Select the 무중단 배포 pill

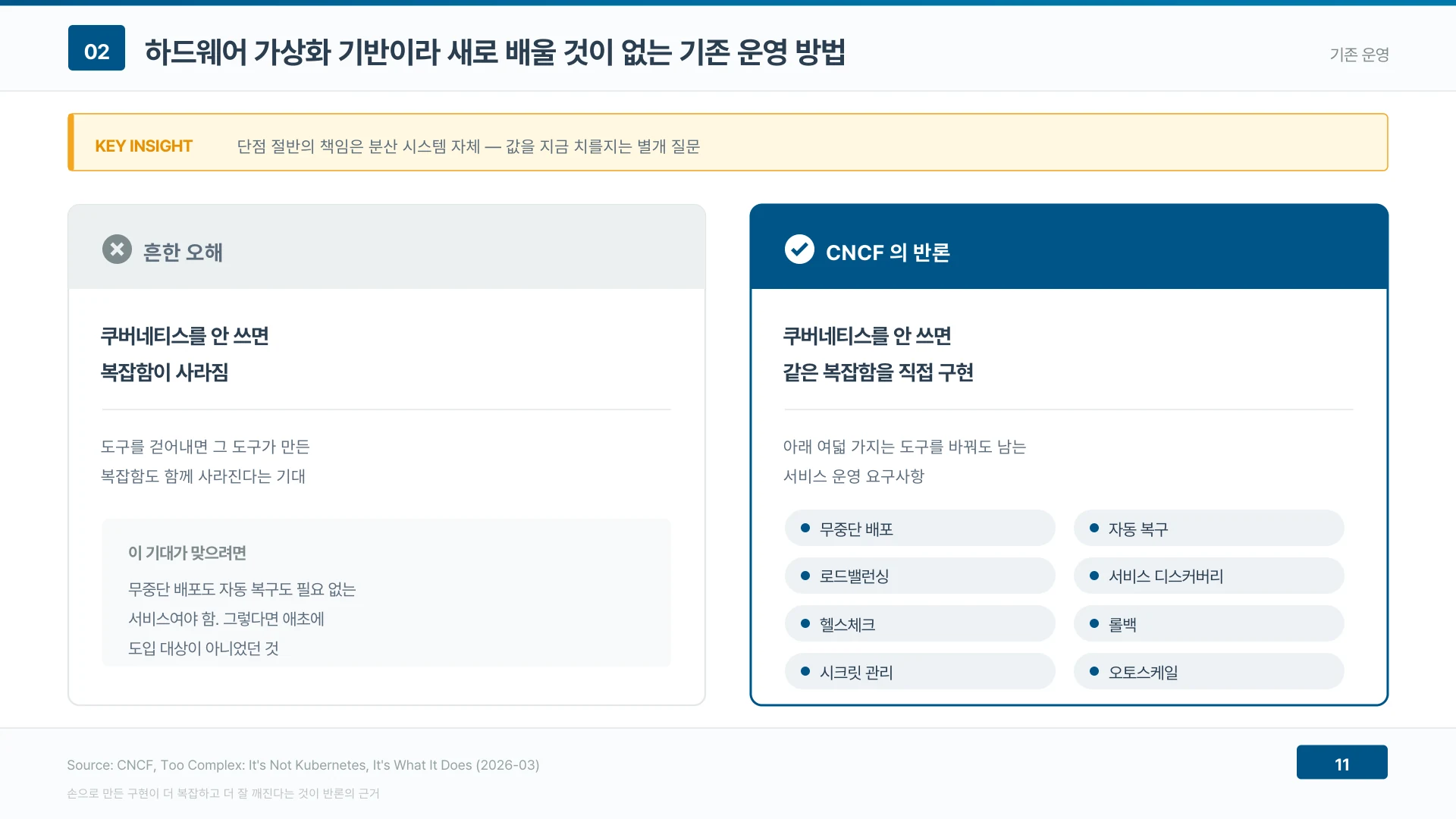tap(920, 529)
